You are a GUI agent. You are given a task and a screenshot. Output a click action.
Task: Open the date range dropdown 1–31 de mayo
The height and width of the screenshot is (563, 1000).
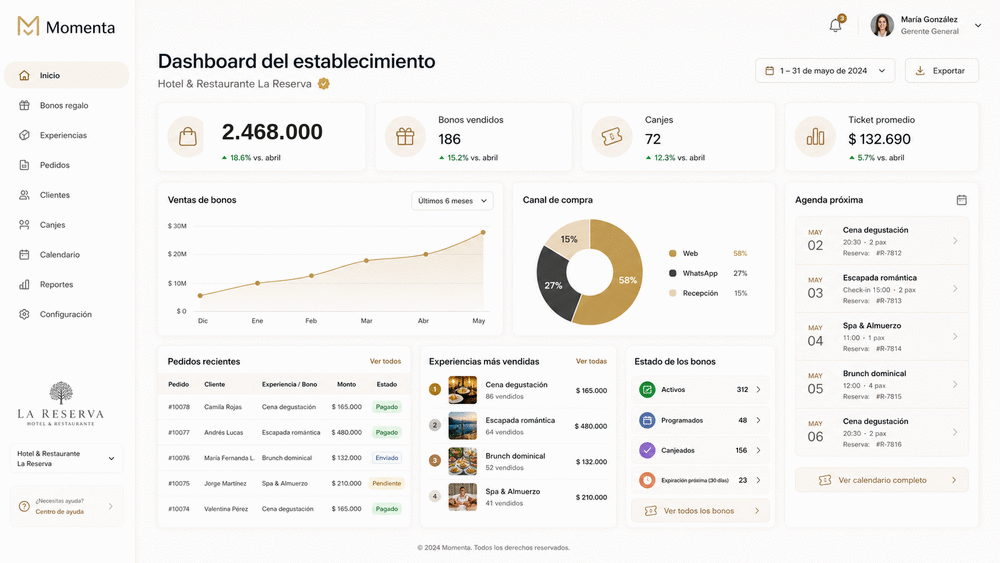click(x=825, y=71)
